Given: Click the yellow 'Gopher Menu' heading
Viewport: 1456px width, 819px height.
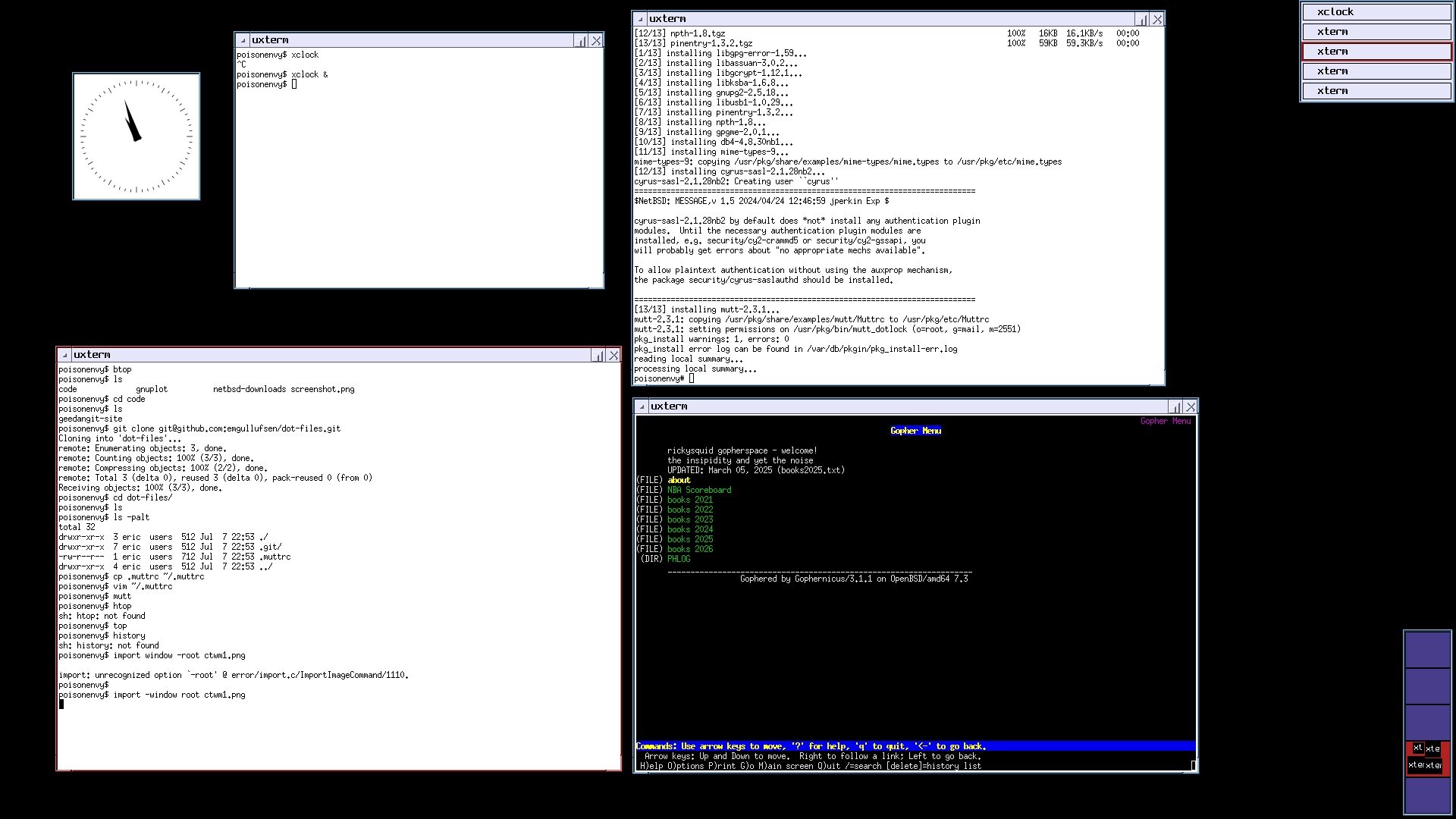Looking at the screenshot, I should tap(915, 431).
